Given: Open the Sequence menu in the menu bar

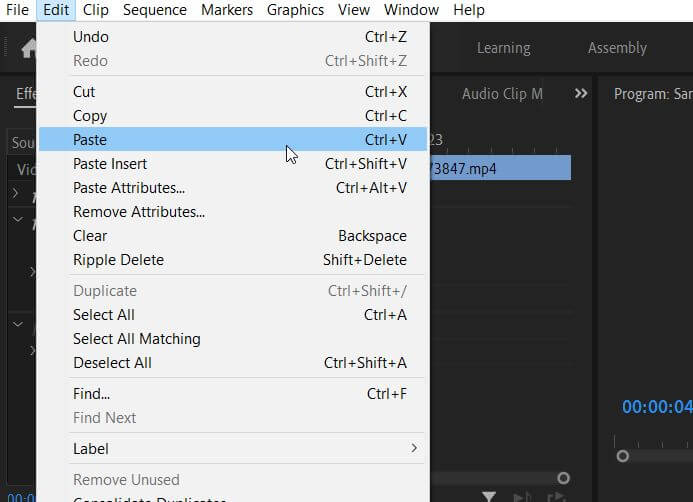Looking at the screenshot, I should pos(155,10).
